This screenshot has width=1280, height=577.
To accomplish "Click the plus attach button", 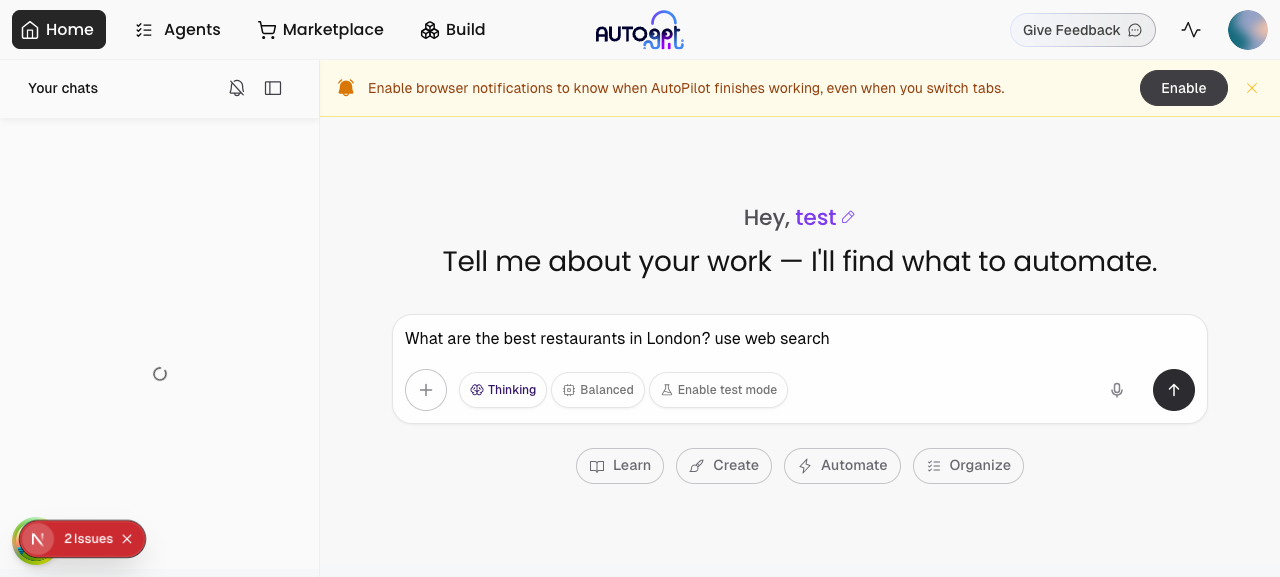I will (x=426, y=390).
